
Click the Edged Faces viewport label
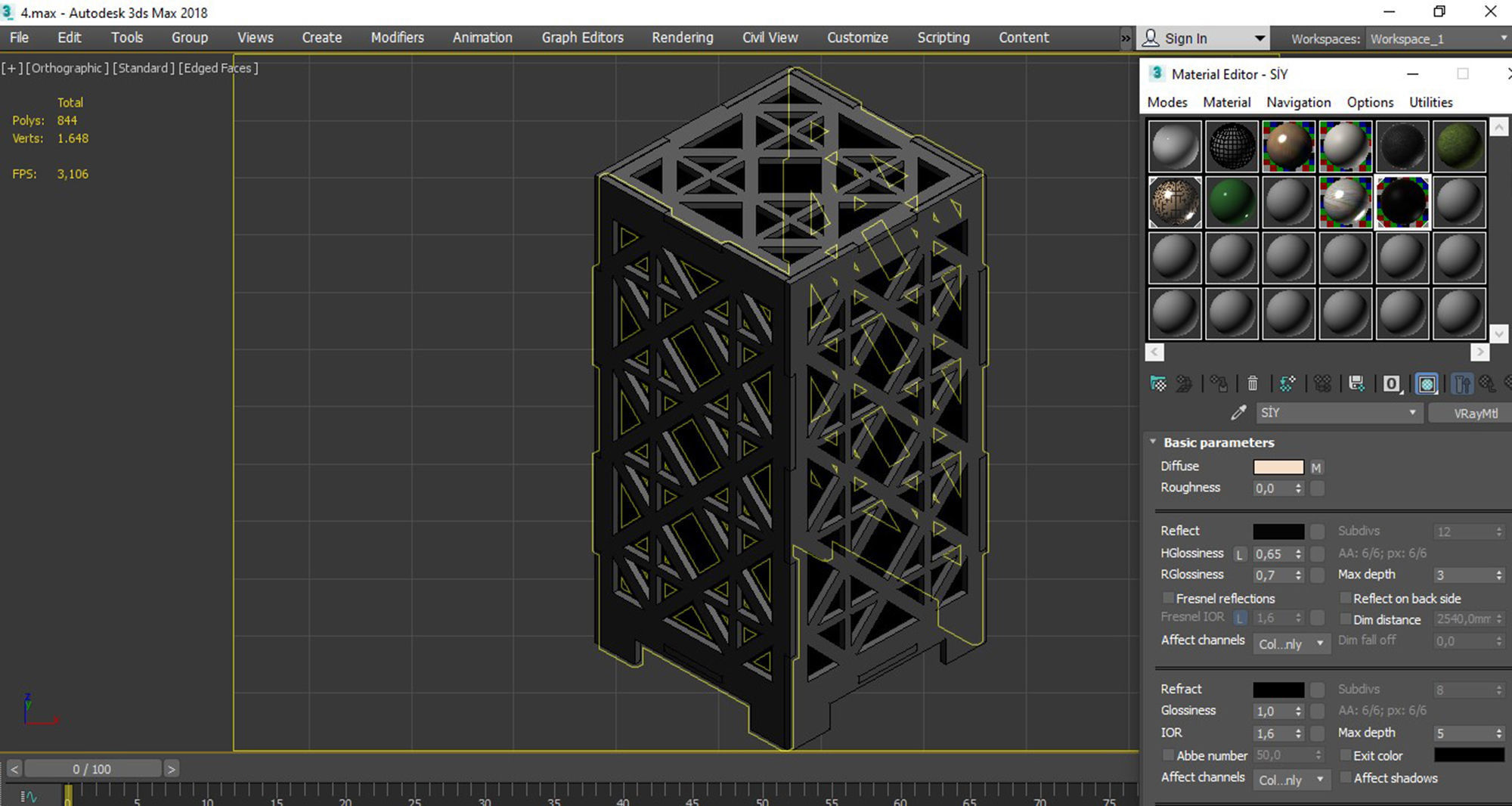(x=218, y=68)
